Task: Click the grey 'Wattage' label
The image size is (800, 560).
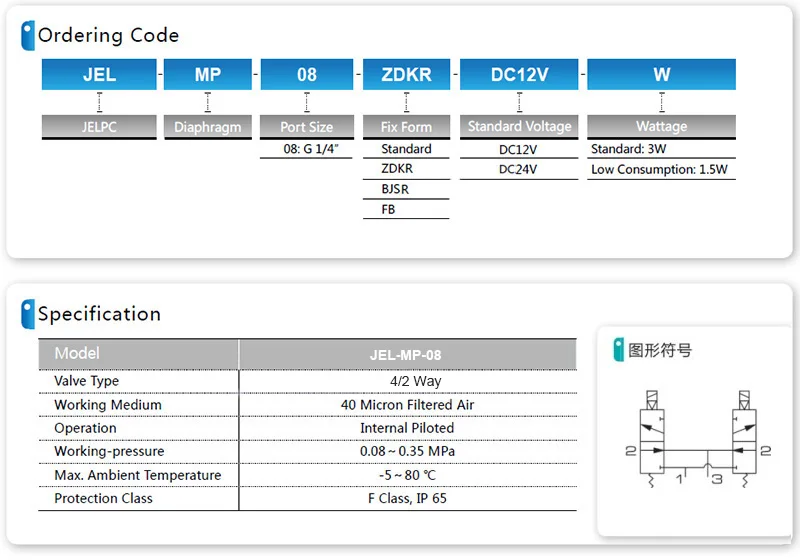Action: click(x=661, y=126)
